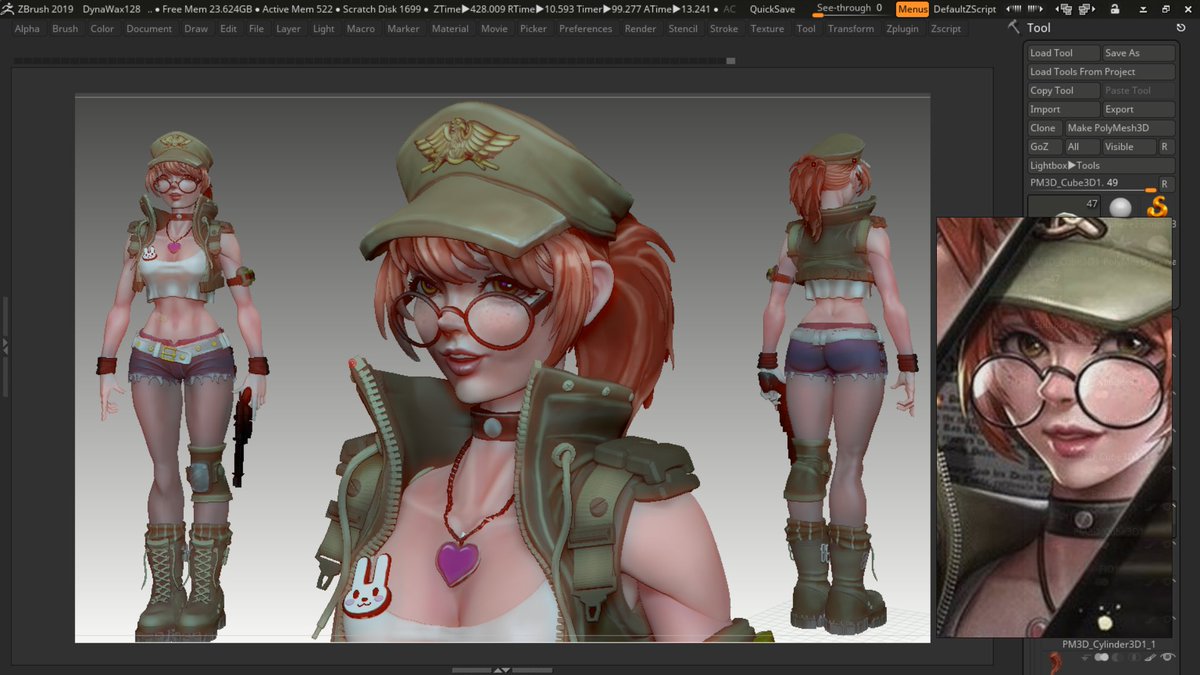Click the subtool paintbrush polypaint icon

pos(1150,658)
